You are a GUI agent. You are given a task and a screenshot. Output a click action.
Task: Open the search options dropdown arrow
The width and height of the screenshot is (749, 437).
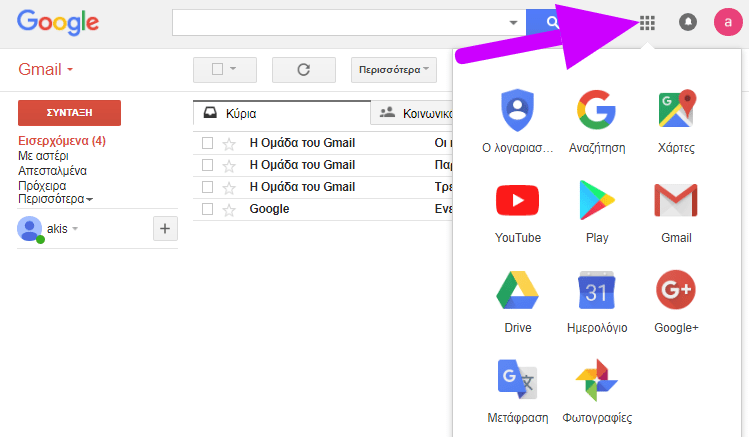514,22
